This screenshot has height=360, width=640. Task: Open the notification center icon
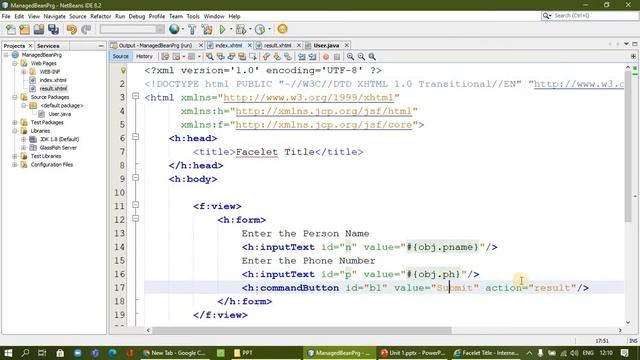point(625,353)
